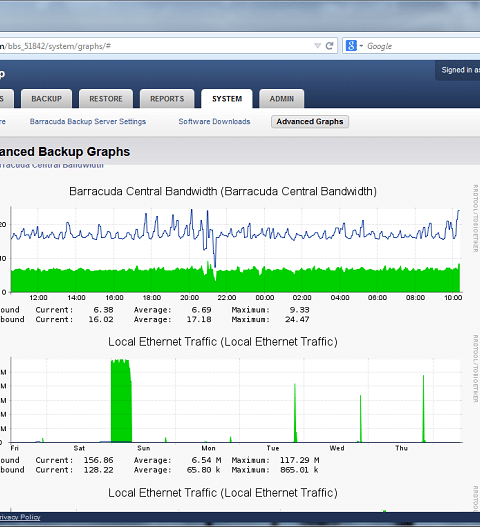Click the Advanced Backup Graphs heading
Image resolution: width=480 pixels, height=527 pixels.
click(x=65, y=152)
